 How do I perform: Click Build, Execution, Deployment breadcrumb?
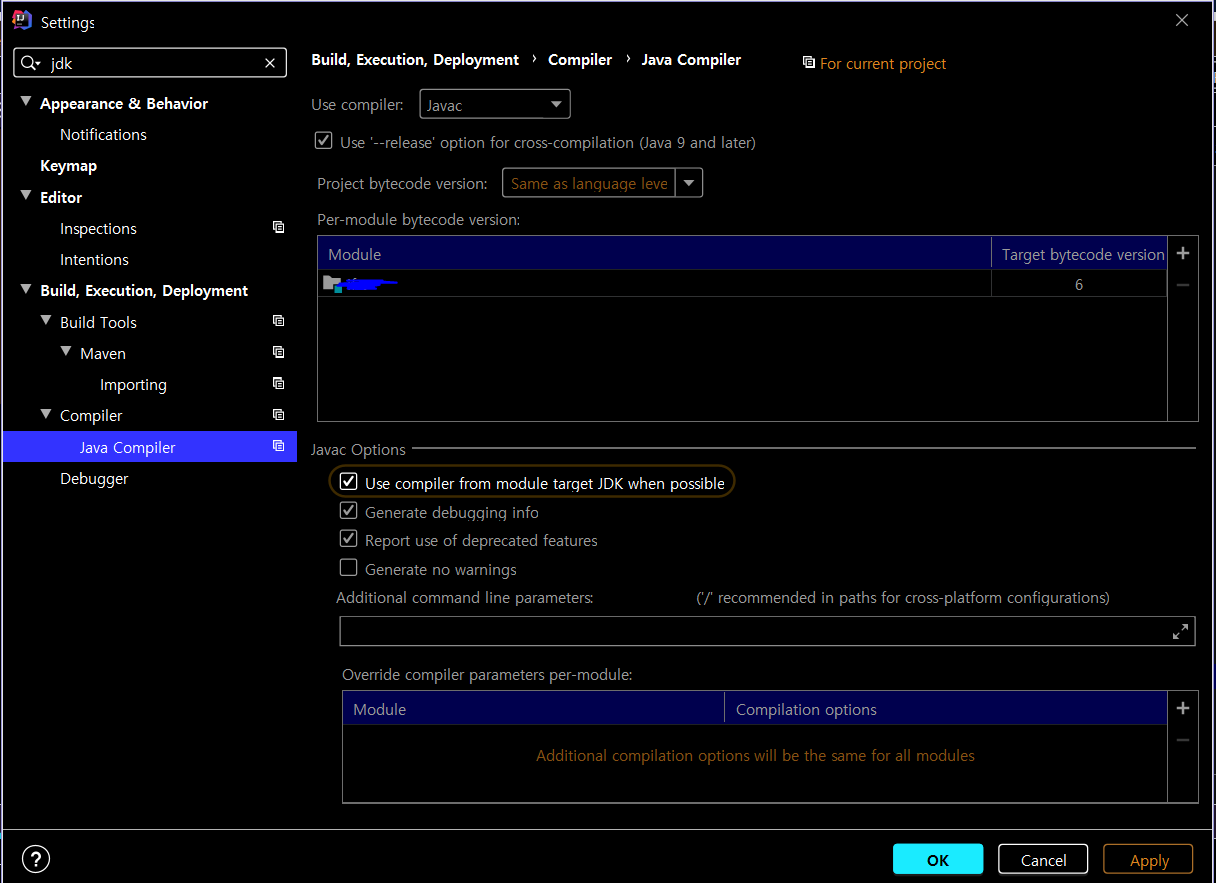(415, 59)
